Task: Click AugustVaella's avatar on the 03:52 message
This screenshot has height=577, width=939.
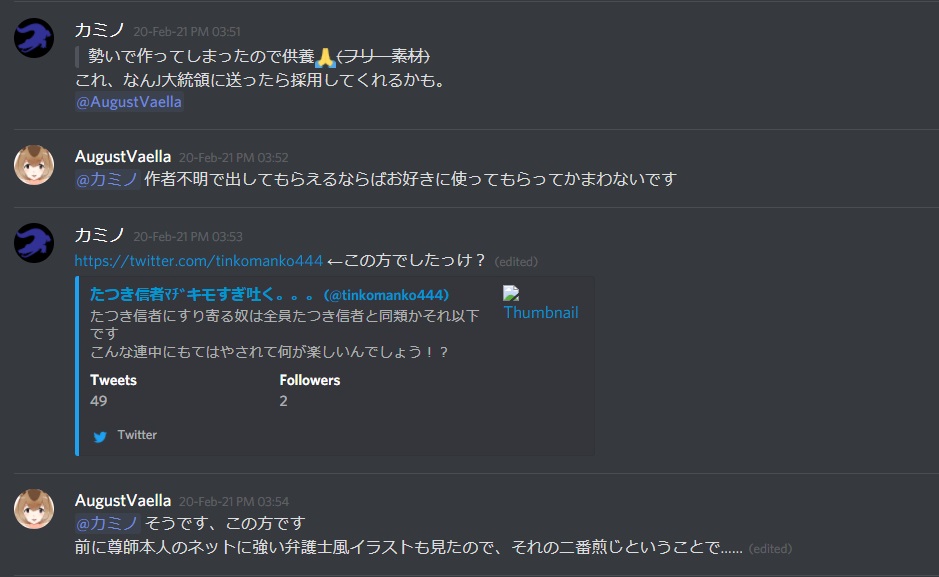Action: 34,165
